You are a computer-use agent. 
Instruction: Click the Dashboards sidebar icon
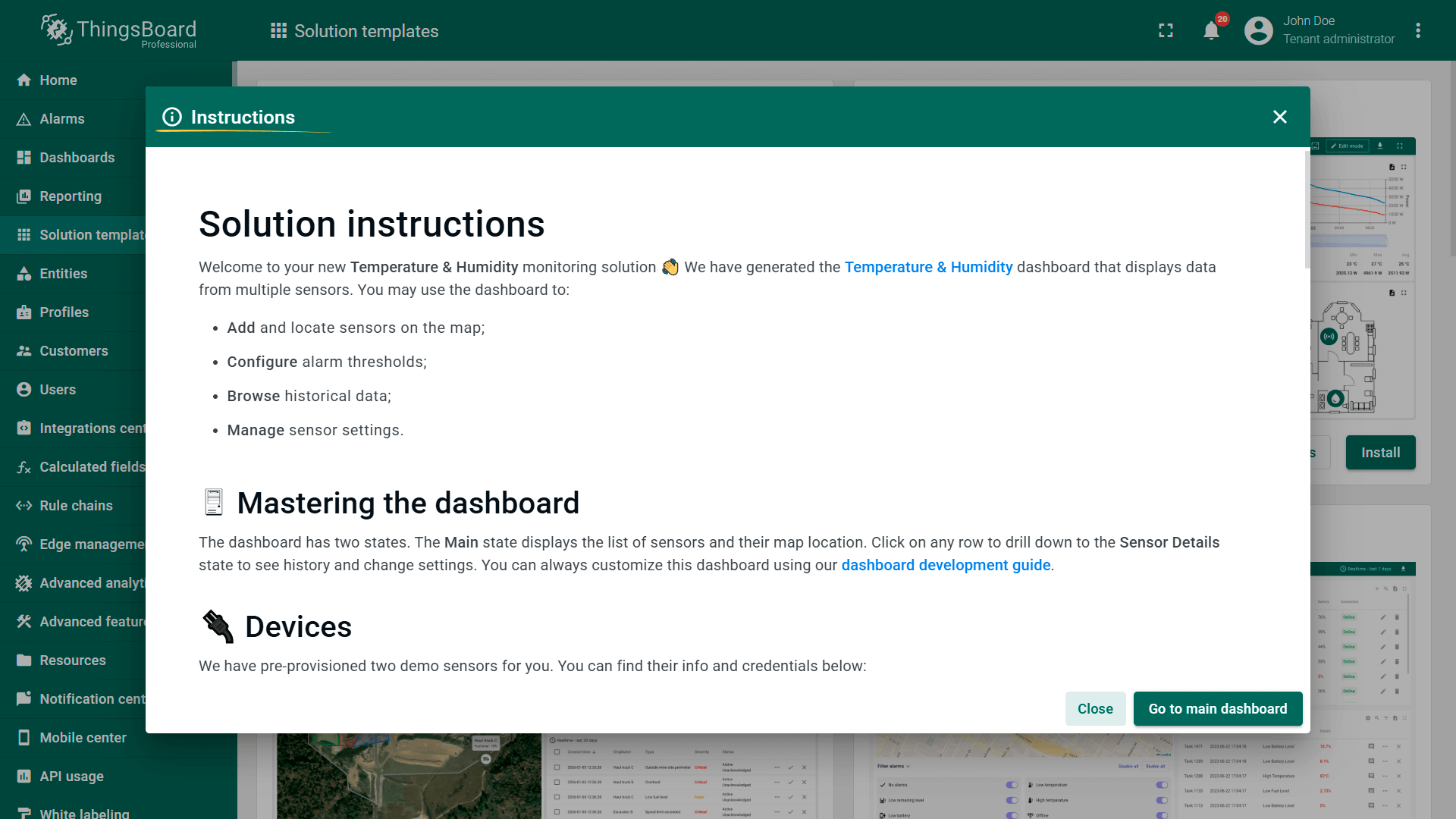click(24, 158)
